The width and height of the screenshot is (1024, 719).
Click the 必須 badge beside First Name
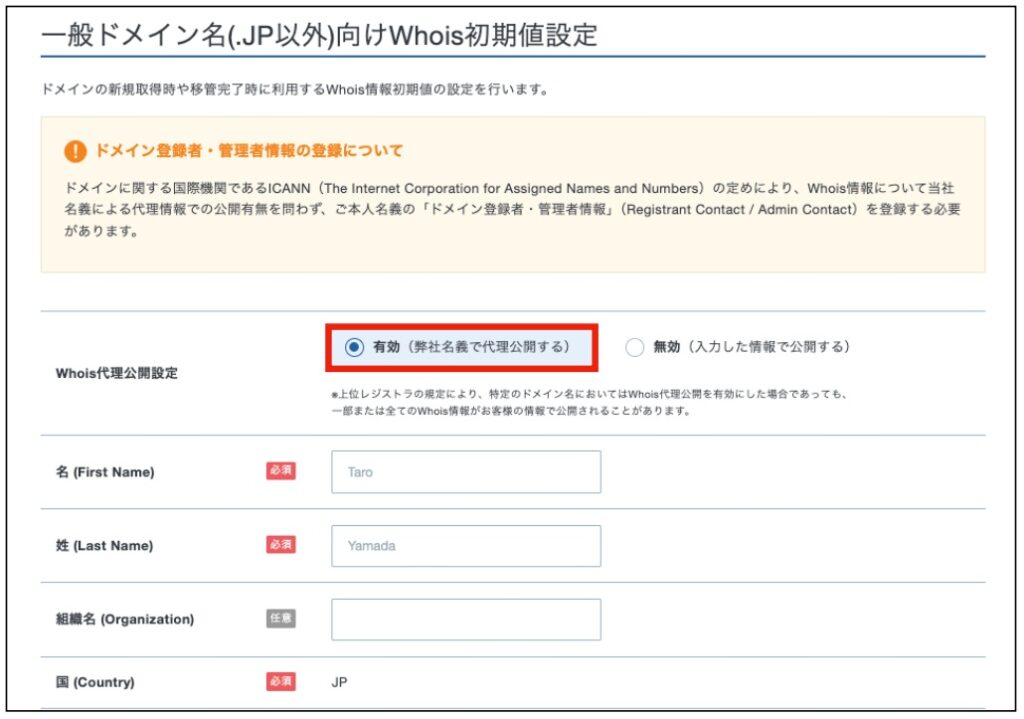pyautogui.click(x=281, y=471)
